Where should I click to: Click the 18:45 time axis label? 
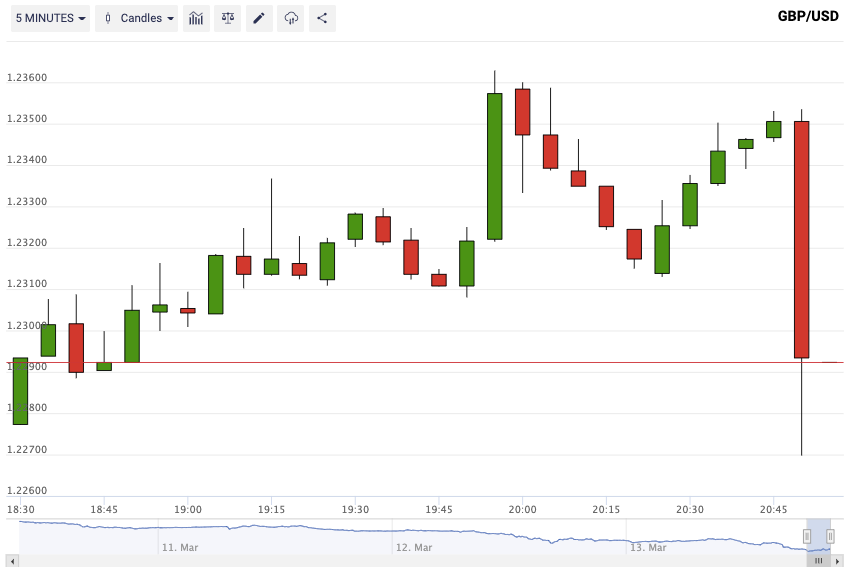click(104, 510)
